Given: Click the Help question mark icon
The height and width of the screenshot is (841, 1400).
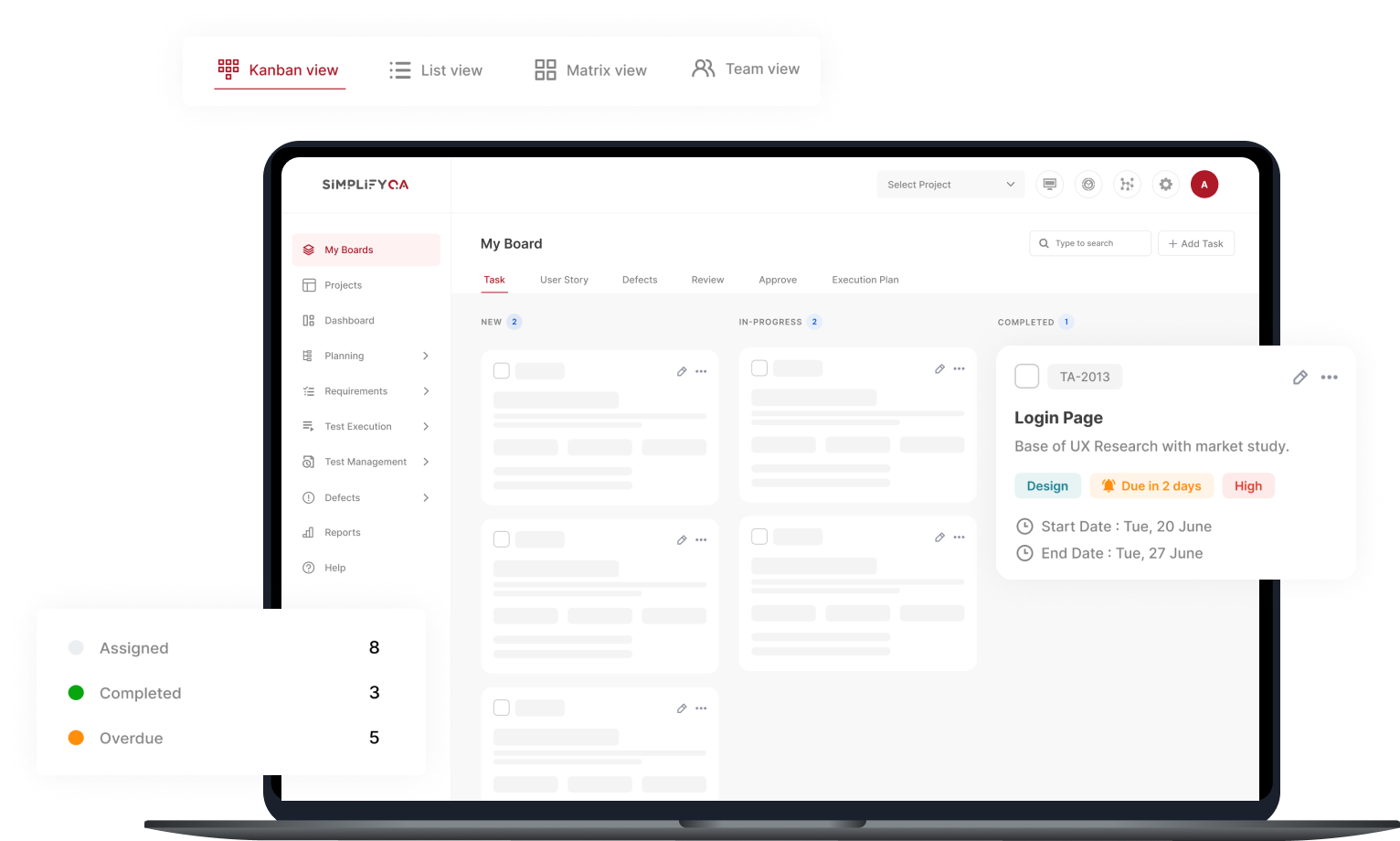Looking at the screenshot, I should click(309, 568).
